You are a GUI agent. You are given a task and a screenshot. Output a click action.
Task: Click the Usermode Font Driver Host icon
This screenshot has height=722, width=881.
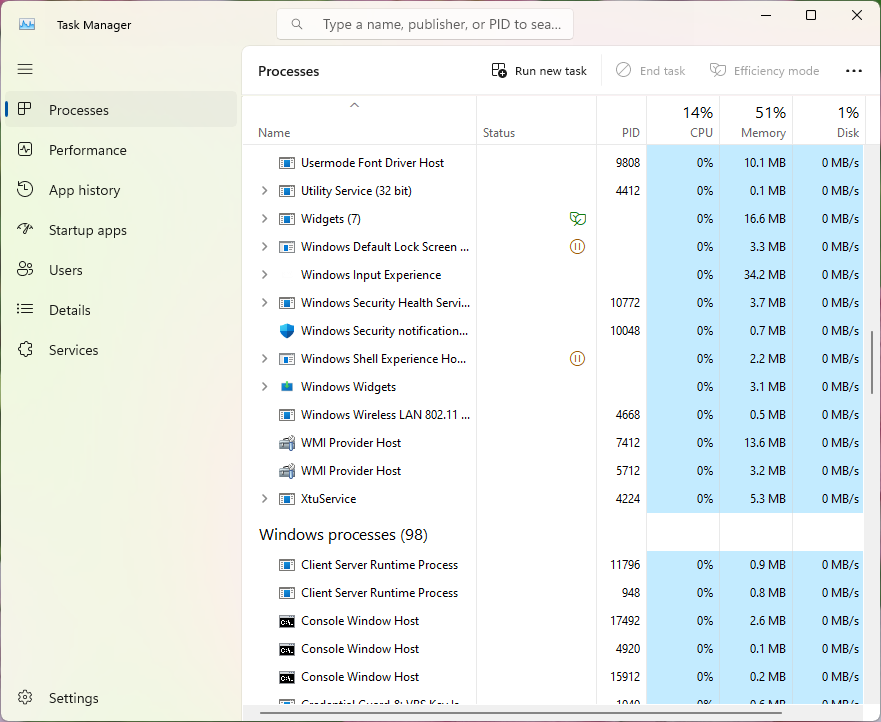point(287,163)
